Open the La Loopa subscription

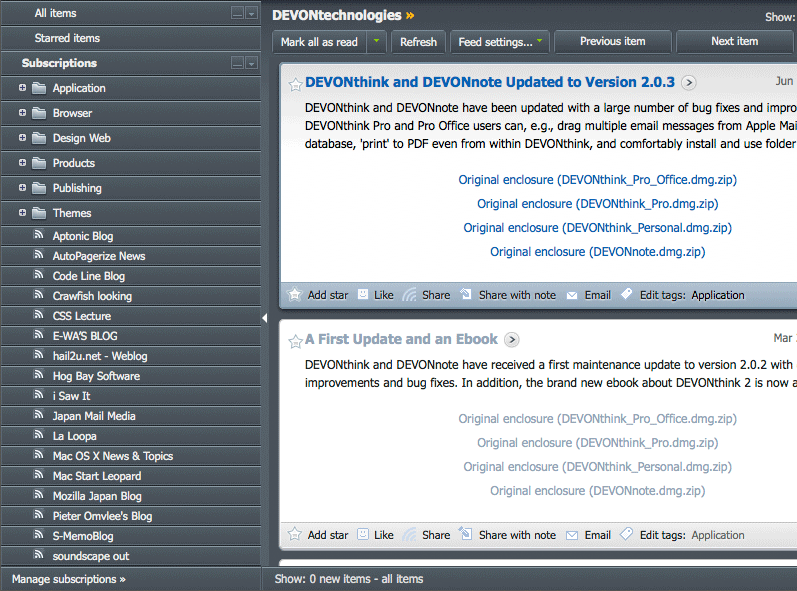pos(131,436)
